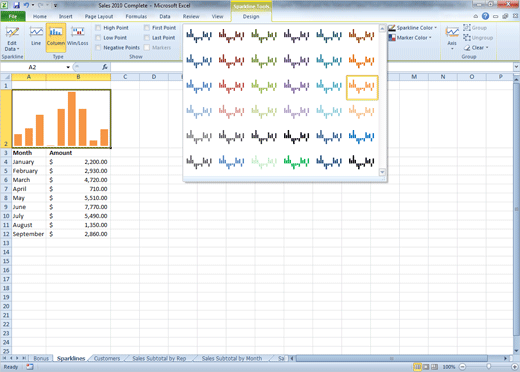Click the Column sparkline type icon
Viewport: 520px width, 372px height.
pyautogui.click(x=56, y=37)
